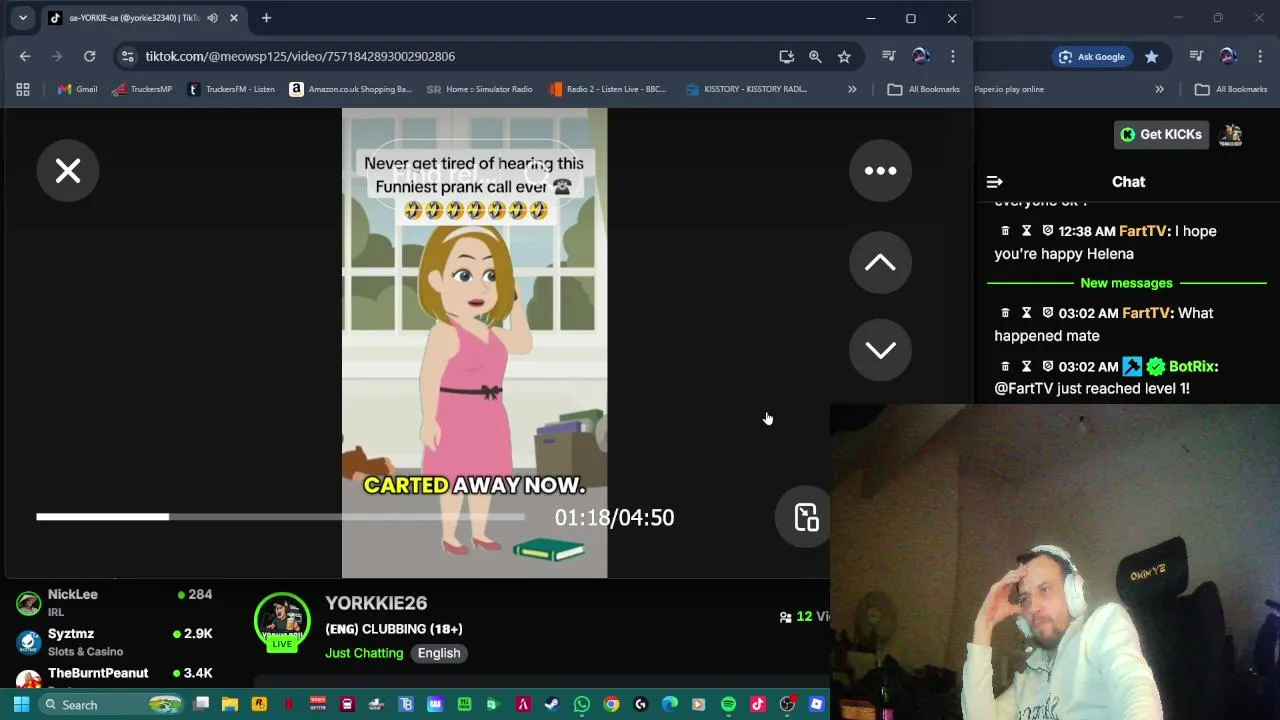Screen dimensions: 1280x720
Task: Click the English language tag
Action: pos(439,653)
